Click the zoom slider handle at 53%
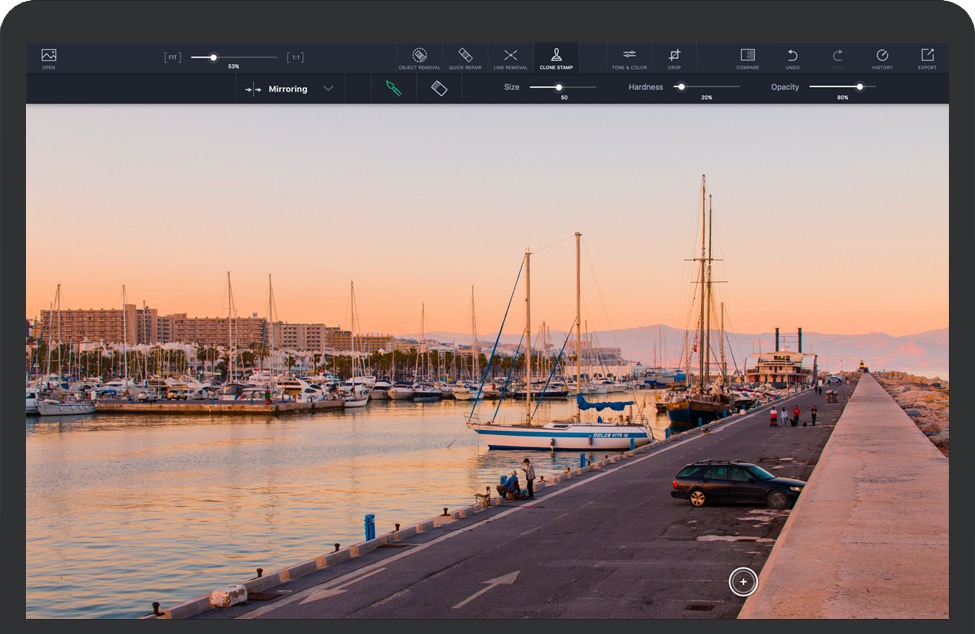 (213, 57)
